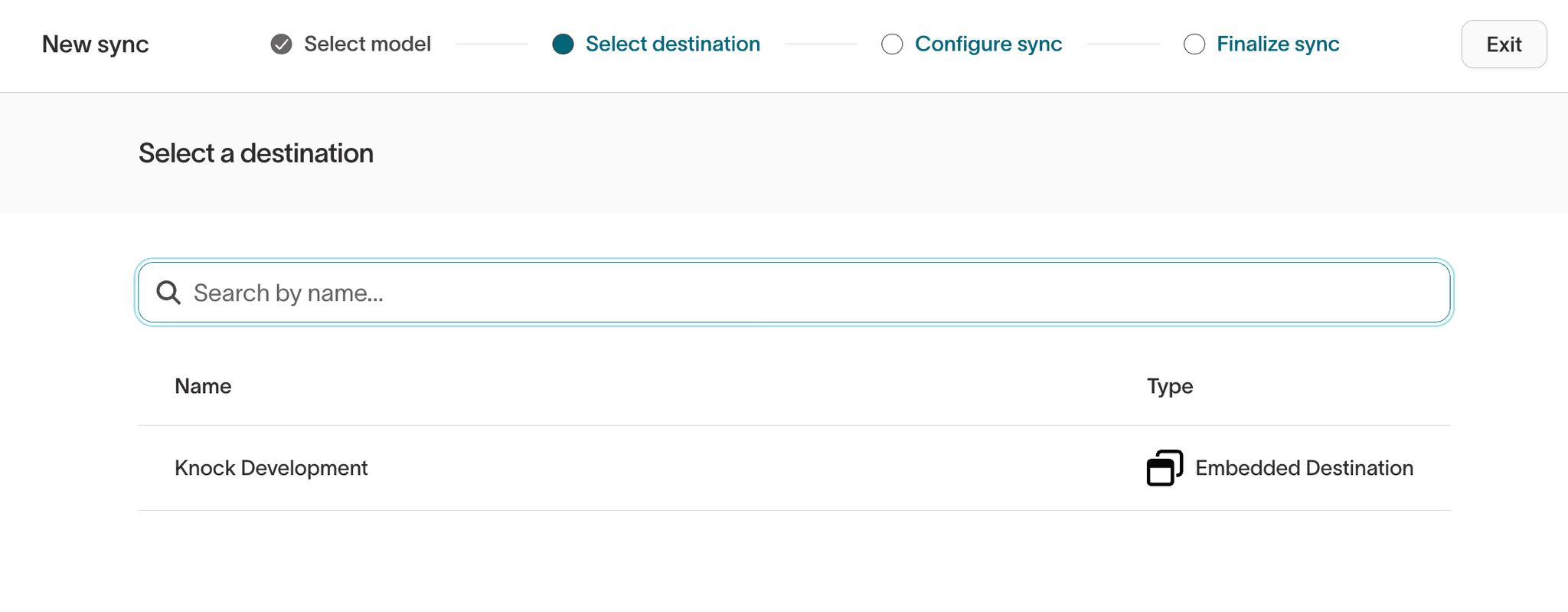1568x612 pixels.
Task: Open the Configure sync step
Action: (x=988, y=44)
